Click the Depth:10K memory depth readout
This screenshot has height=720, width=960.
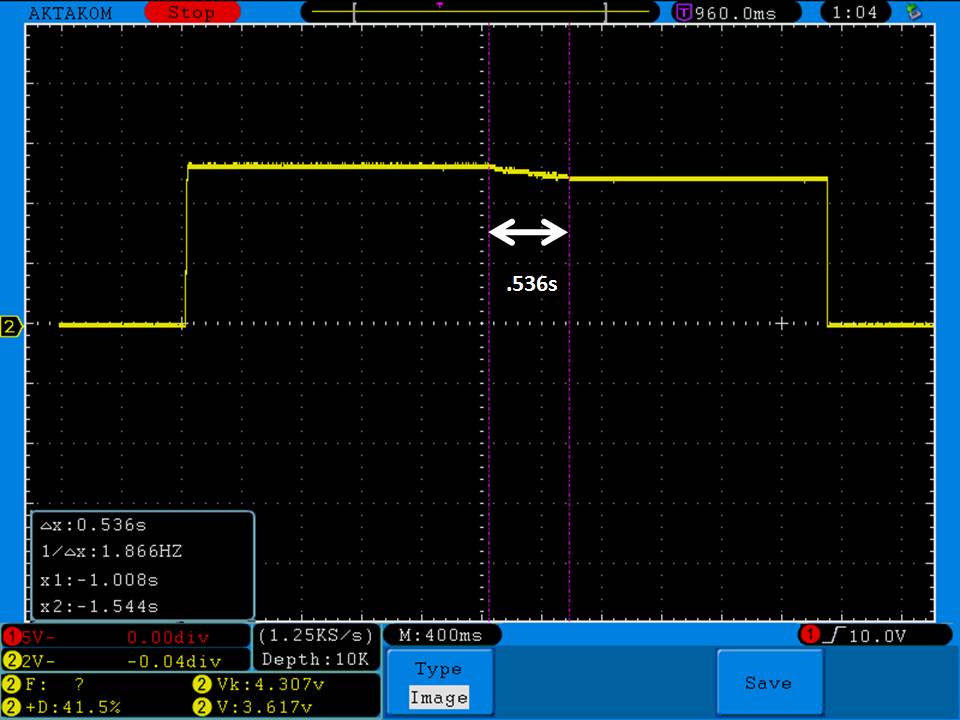click(x=316, y=659)
